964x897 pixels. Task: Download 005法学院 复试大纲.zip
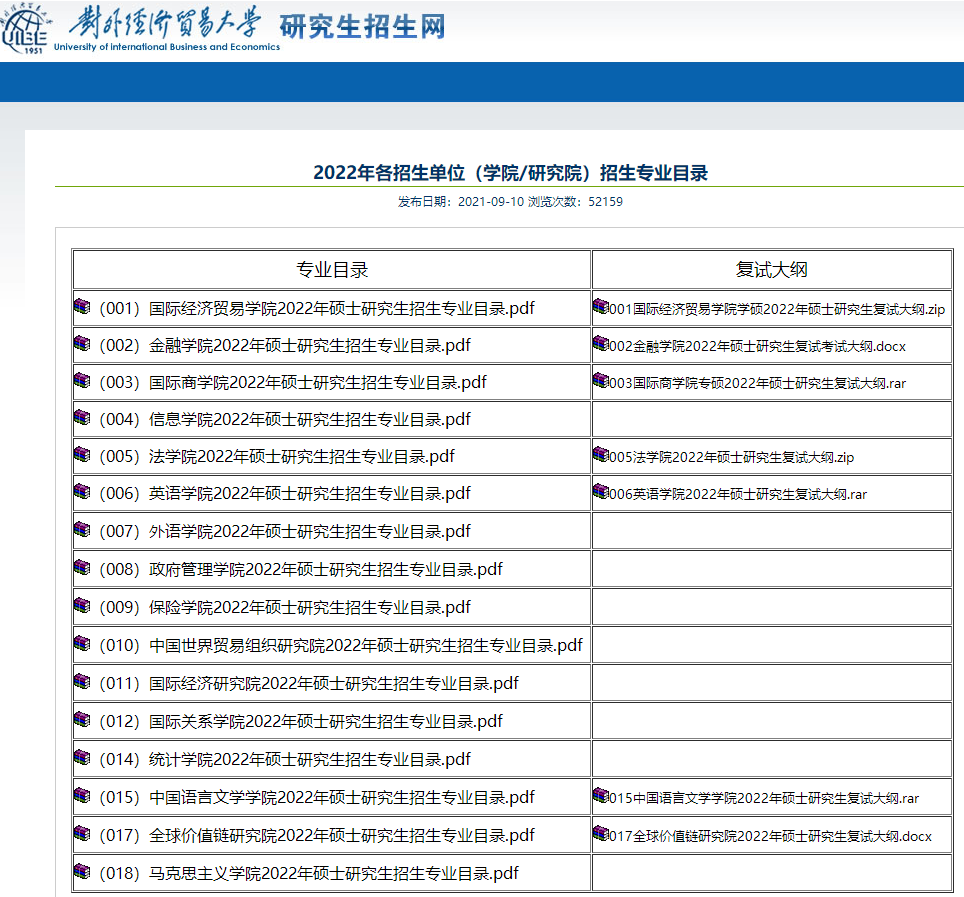click(731, 457)
